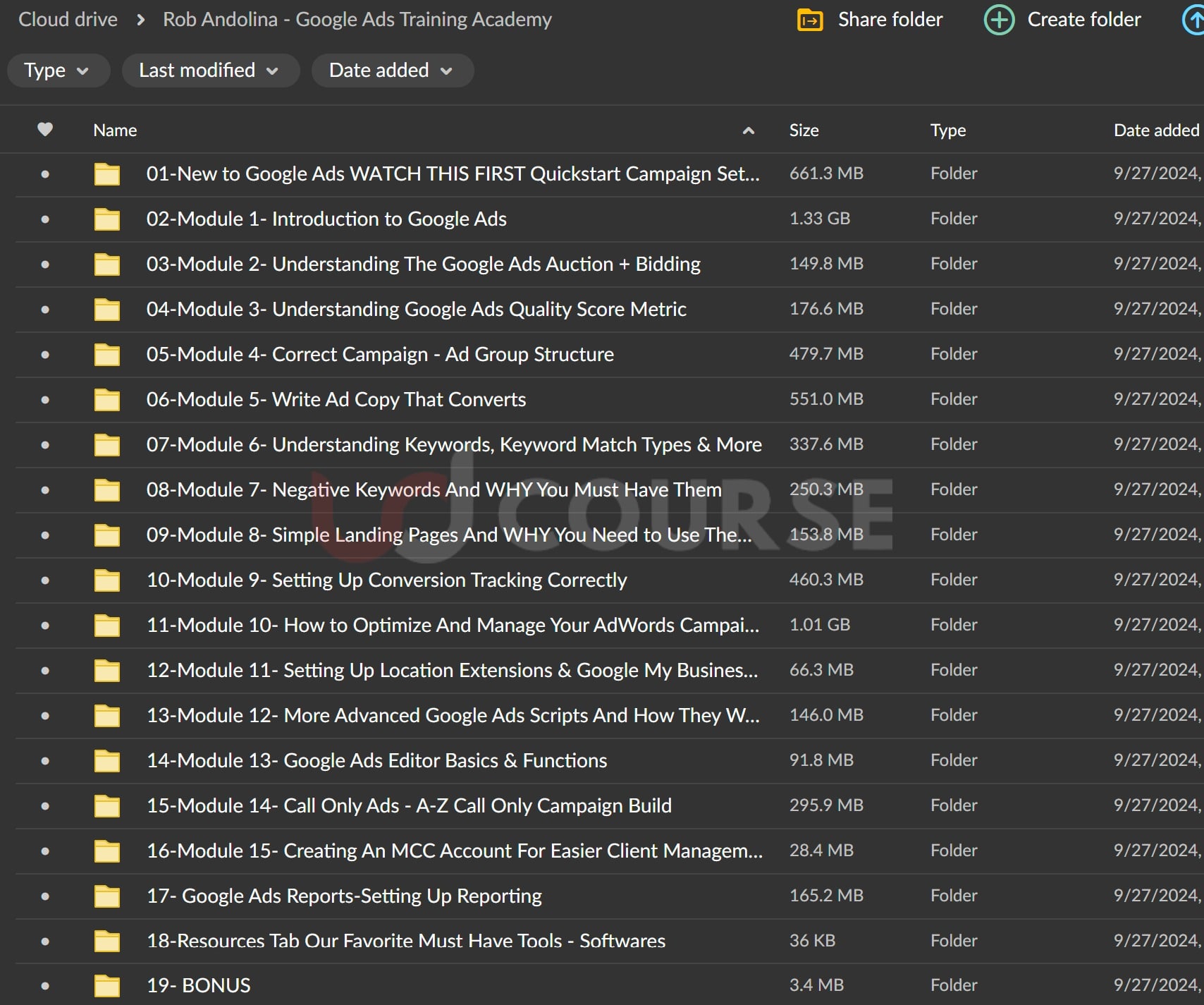Click the upload arrow icon at top right
The width and height of the screenshot is (1204, 1005).
point(1194,20)
